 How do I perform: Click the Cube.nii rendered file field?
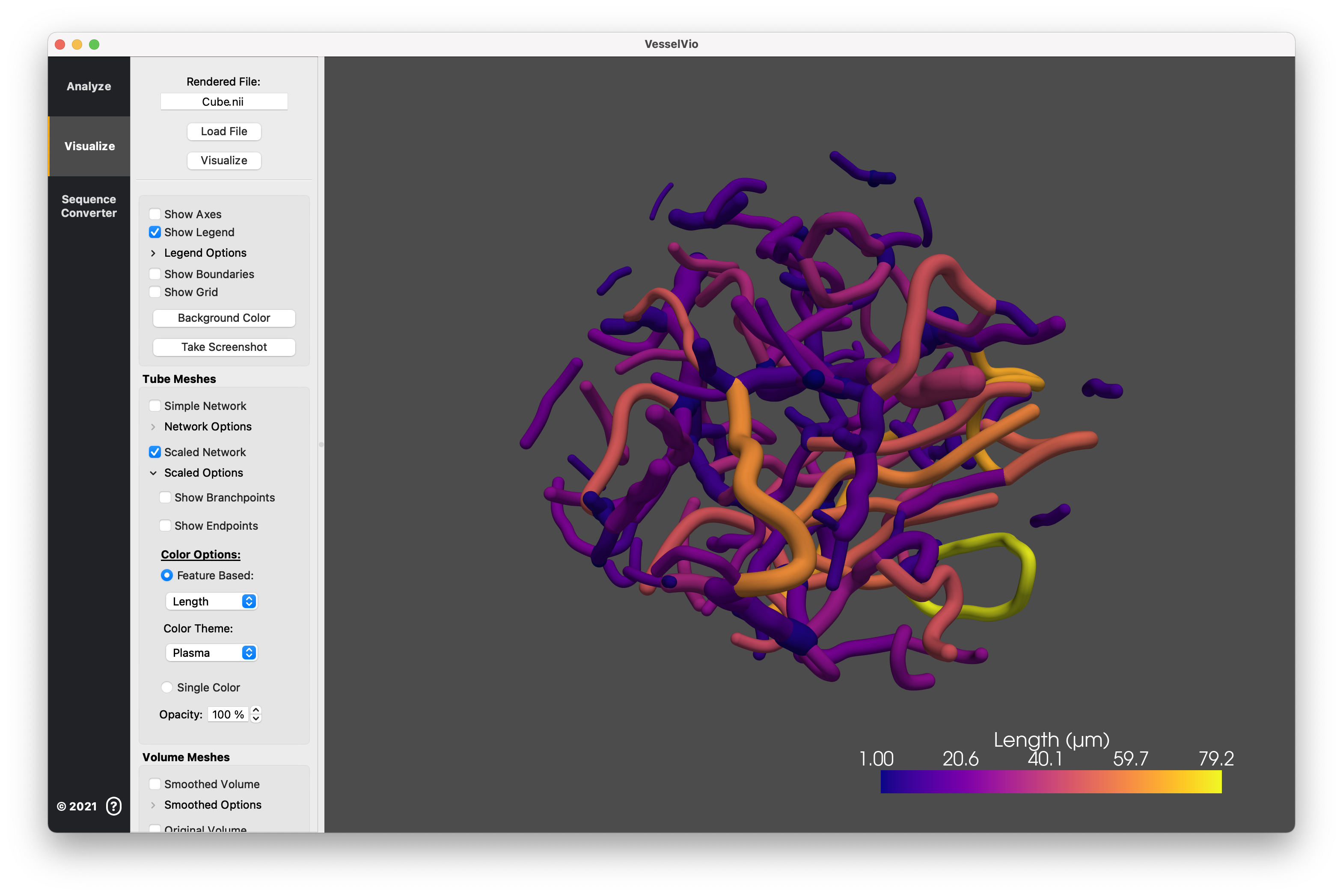click(223, 102)
